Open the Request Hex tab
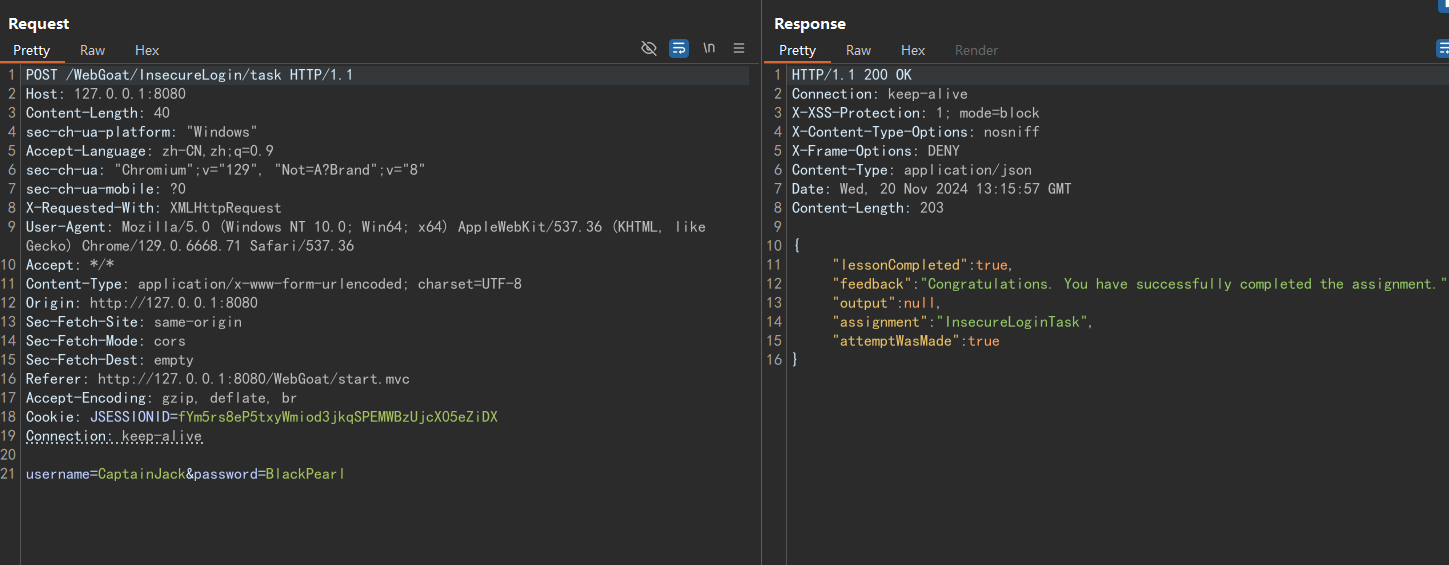 147,50
